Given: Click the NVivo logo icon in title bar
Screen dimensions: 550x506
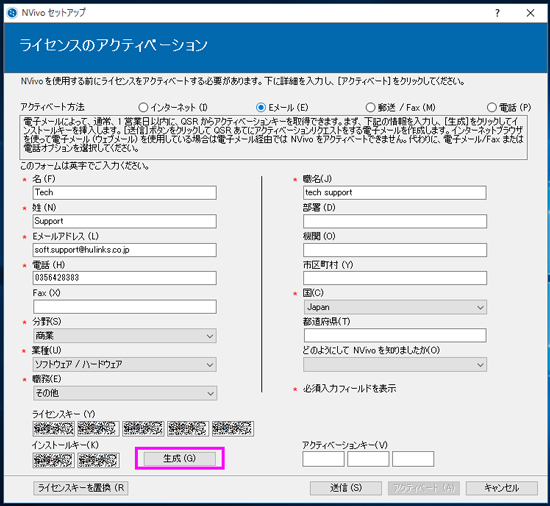Looking at the screenshot, I should coord(12,13).
